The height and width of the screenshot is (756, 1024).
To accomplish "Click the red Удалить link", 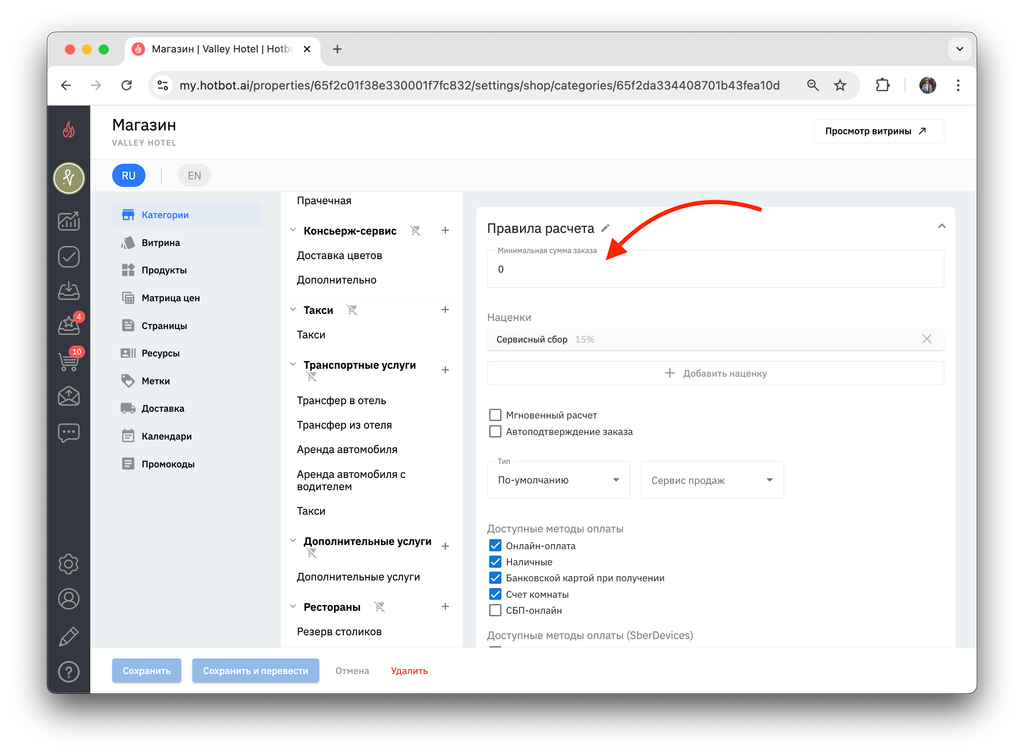I will pyautogui.click(x=409, y=670).
